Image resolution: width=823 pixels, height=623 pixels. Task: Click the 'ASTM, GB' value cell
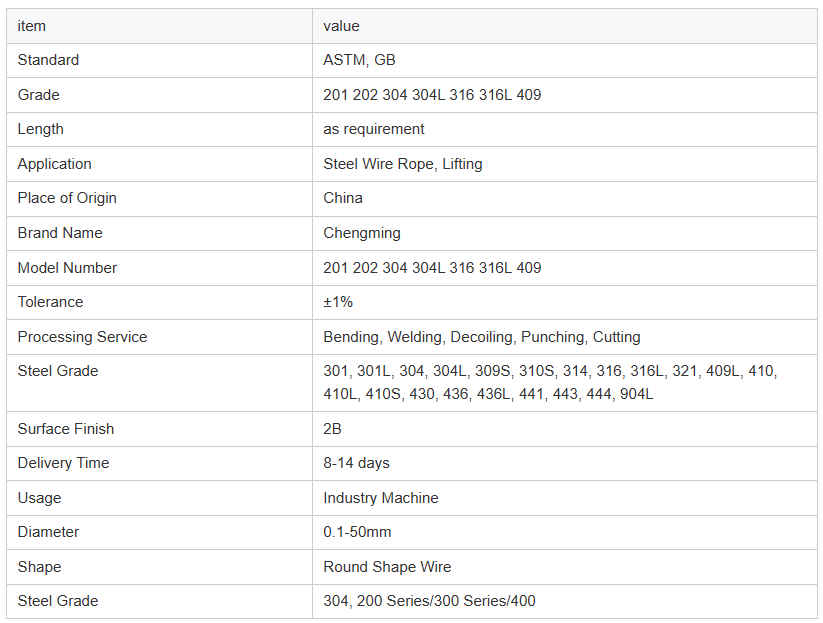[x=359, y=60]
